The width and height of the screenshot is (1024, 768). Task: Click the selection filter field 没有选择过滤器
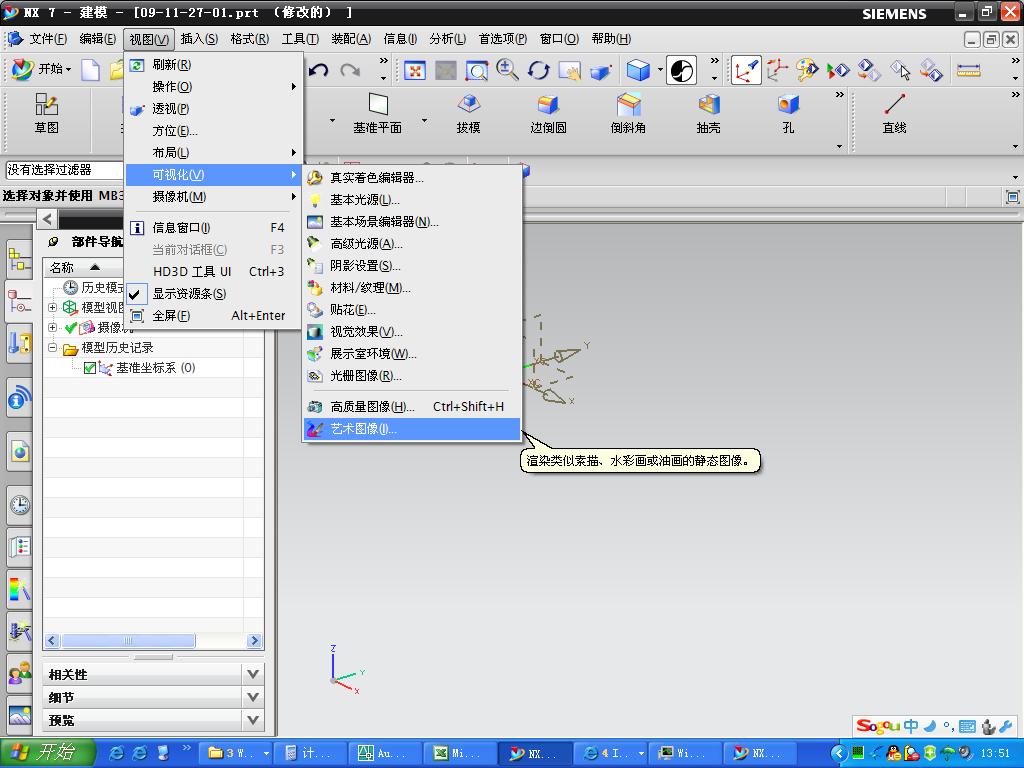[x=64, y=170]
